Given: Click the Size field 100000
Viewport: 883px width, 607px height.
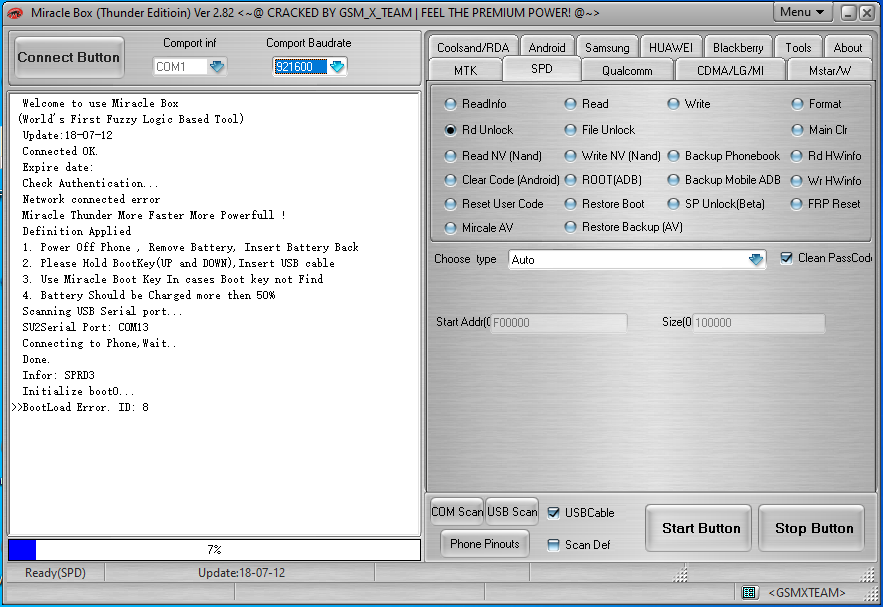Looking at the screenshot, I should click(x=759, y=323).
